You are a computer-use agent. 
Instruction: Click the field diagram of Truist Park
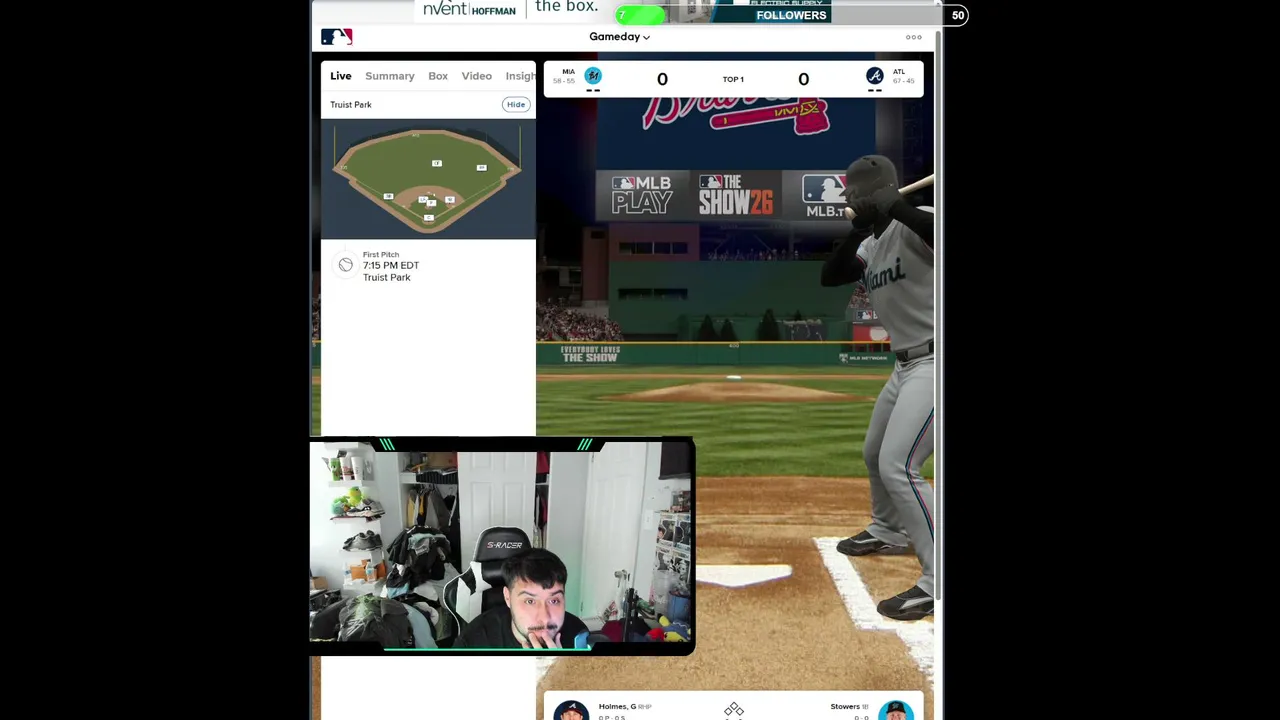click(x=428, y=179)
